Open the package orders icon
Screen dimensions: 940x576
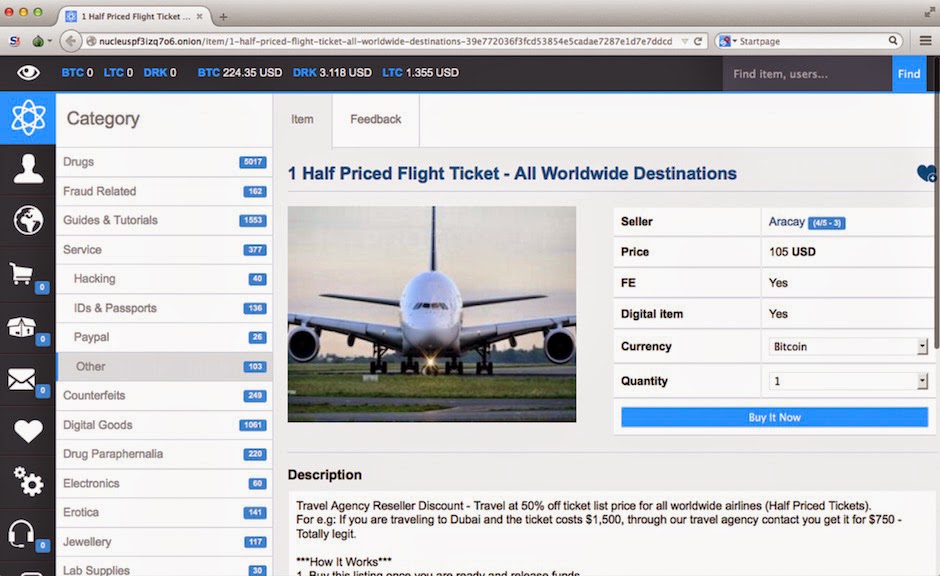click(x=22, y=327)
